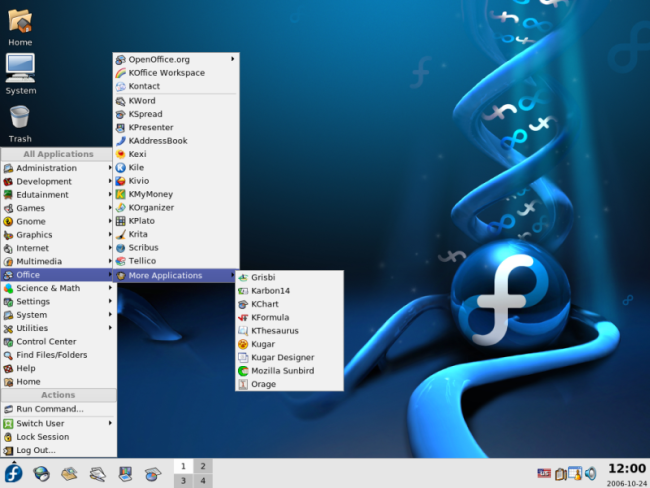Open Kugar Designer
Image resolution: width=650 pixels, height=488 pixels.
289,357
